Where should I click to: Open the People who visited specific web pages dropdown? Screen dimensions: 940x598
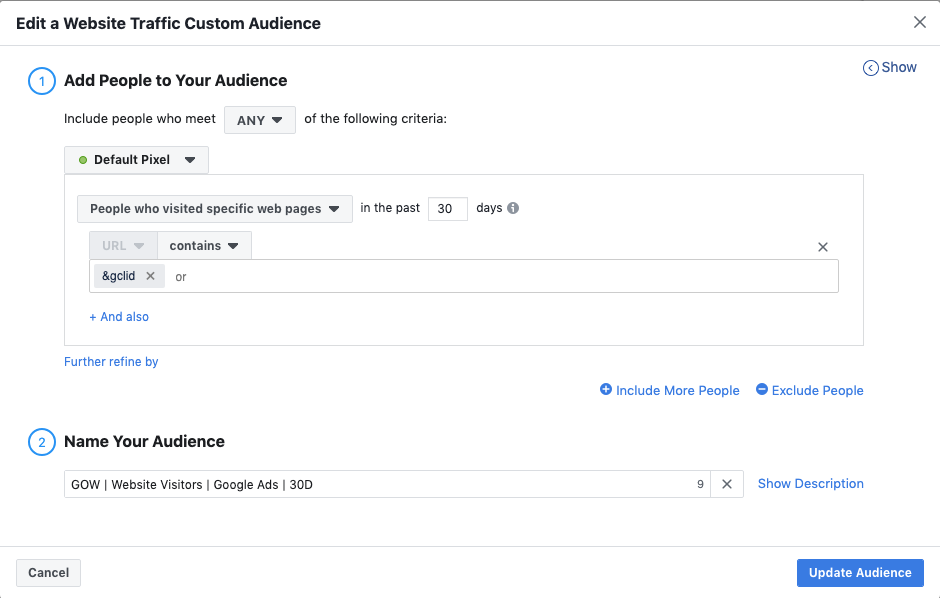pyautogui.click(x=214, y=208)
